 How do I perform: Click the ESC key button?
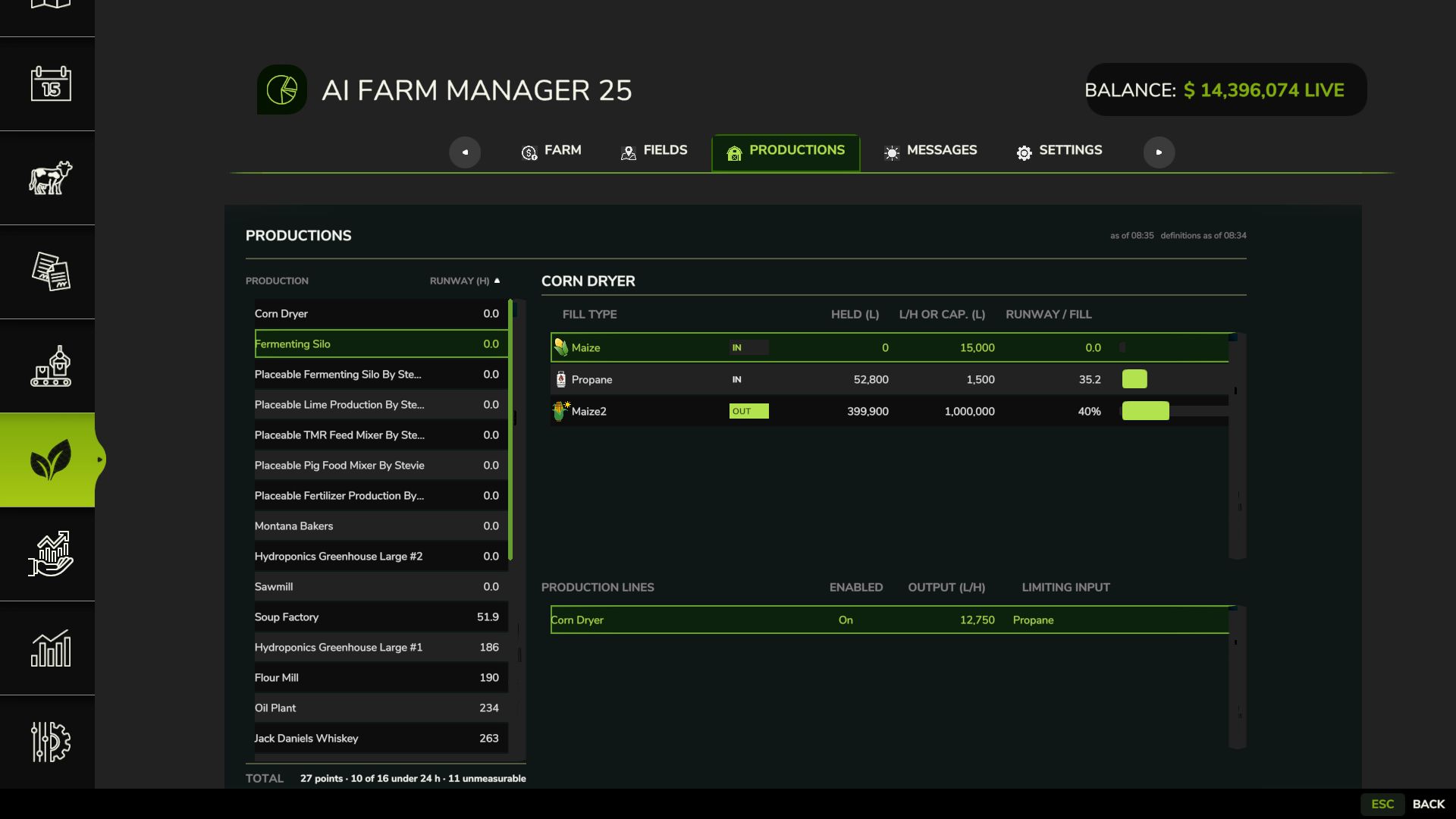[x=1382, y=804]
